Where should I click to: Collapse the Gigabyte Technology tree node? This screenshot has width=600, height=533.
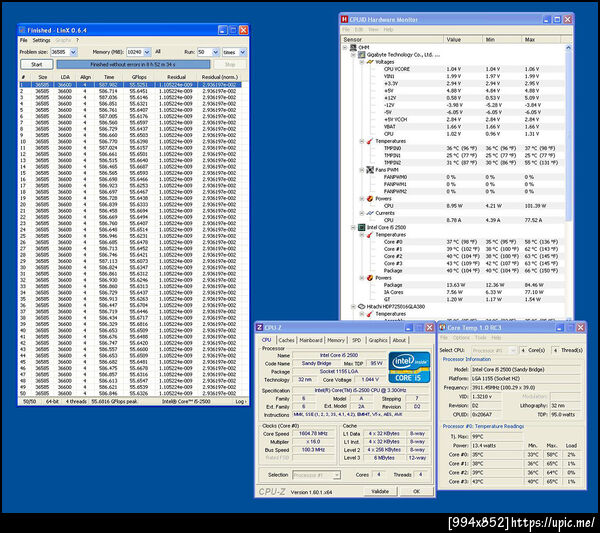point(353,55)
